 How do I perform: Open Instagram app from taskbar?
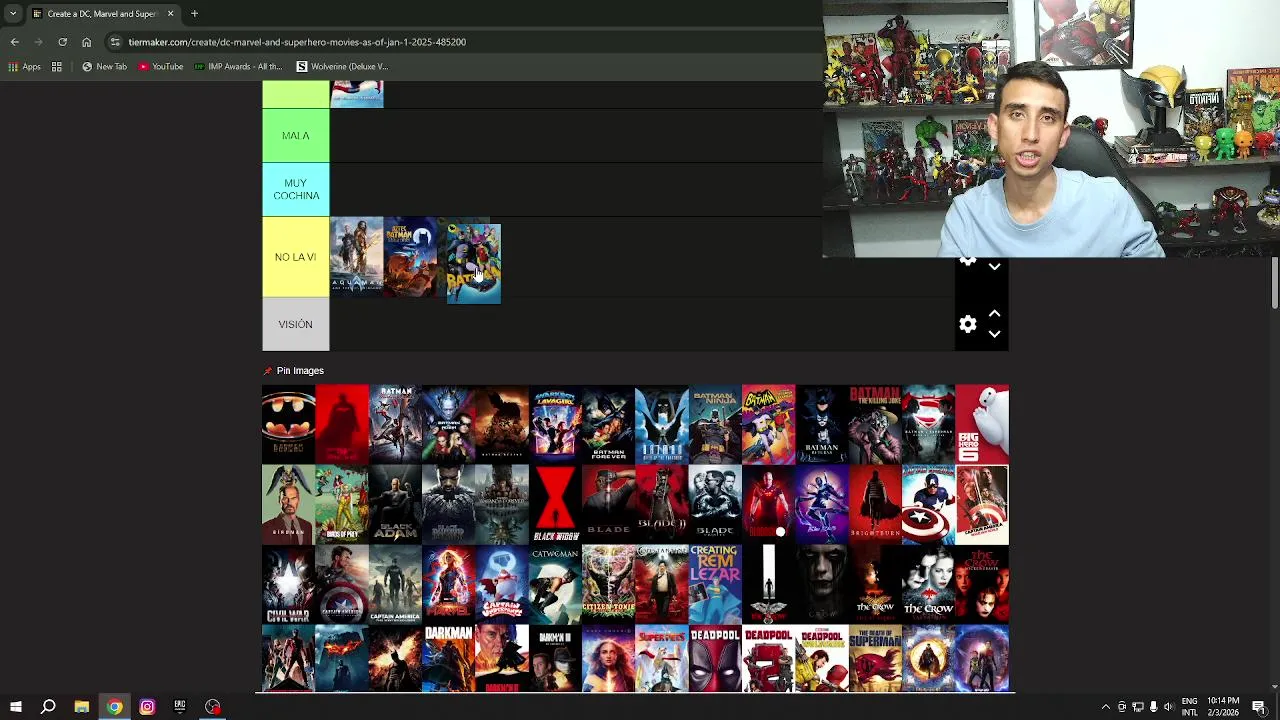147,707
